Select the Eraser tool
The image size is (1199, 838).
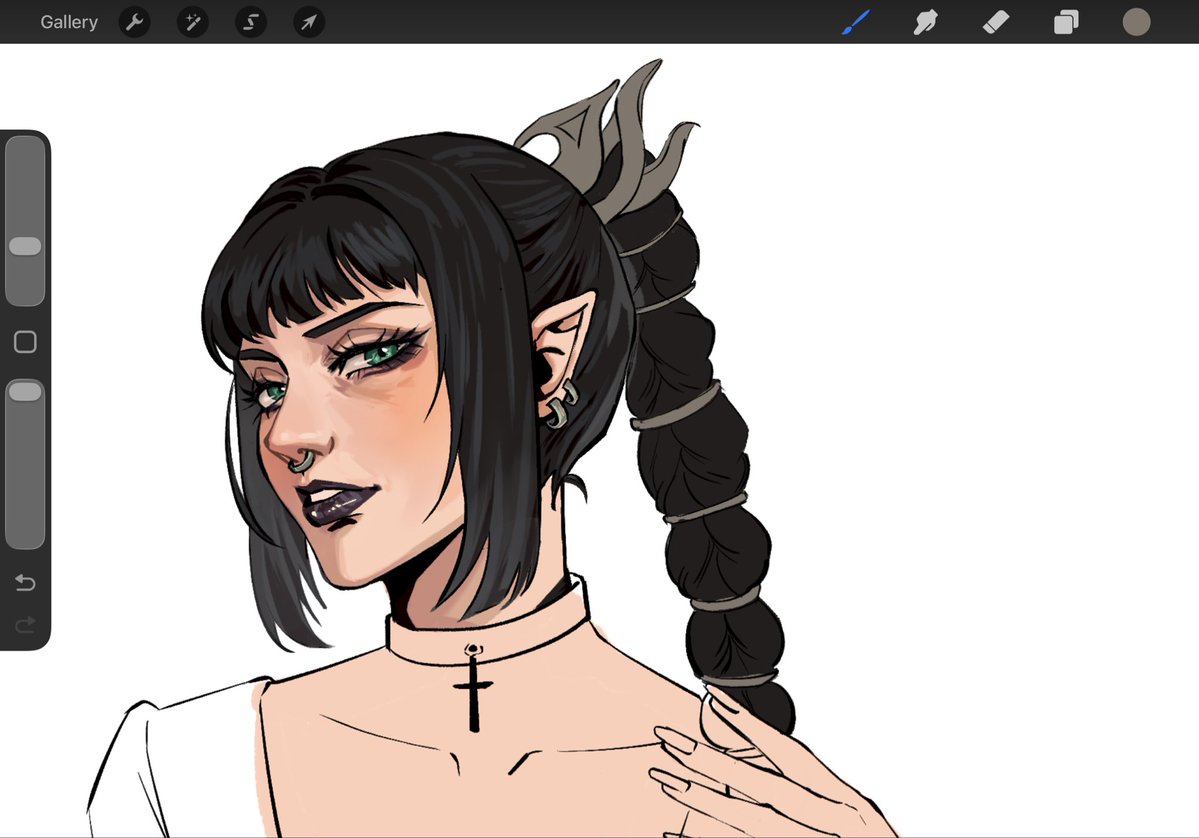996,22
